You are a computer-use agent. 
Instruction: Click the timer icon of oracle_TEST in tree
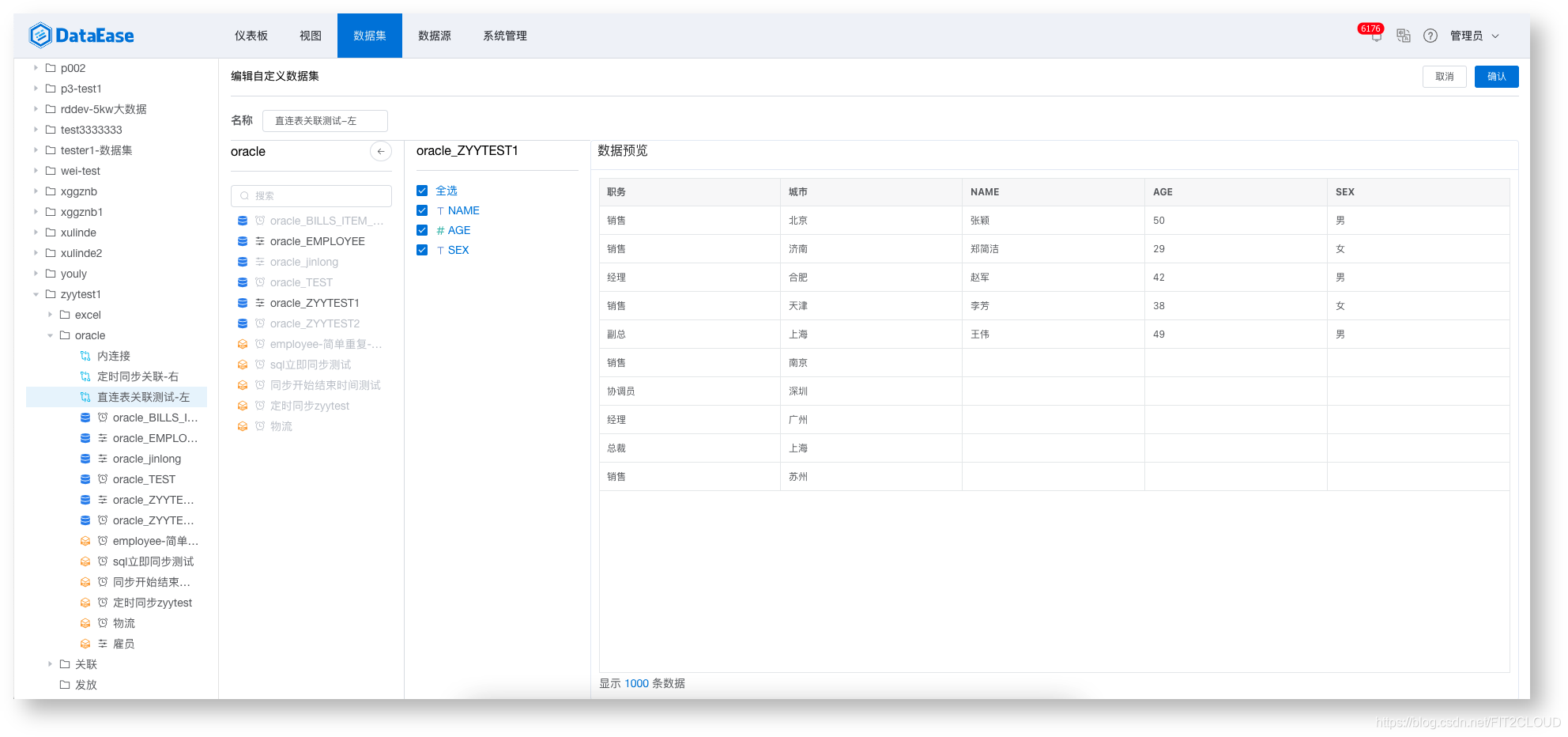coord(103,479)
